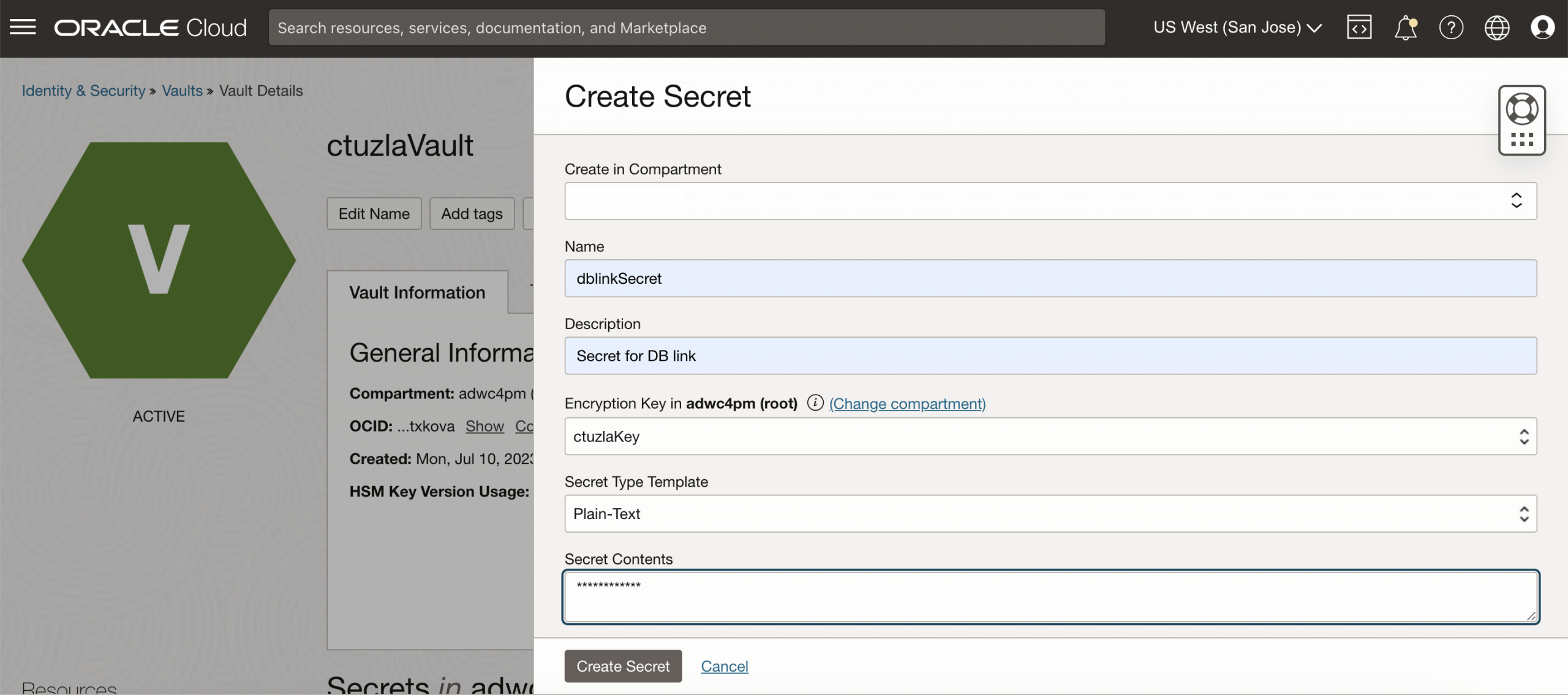Launch Cloud Shell from the top bar
1568x695 pixels.
coord(1359,27)
